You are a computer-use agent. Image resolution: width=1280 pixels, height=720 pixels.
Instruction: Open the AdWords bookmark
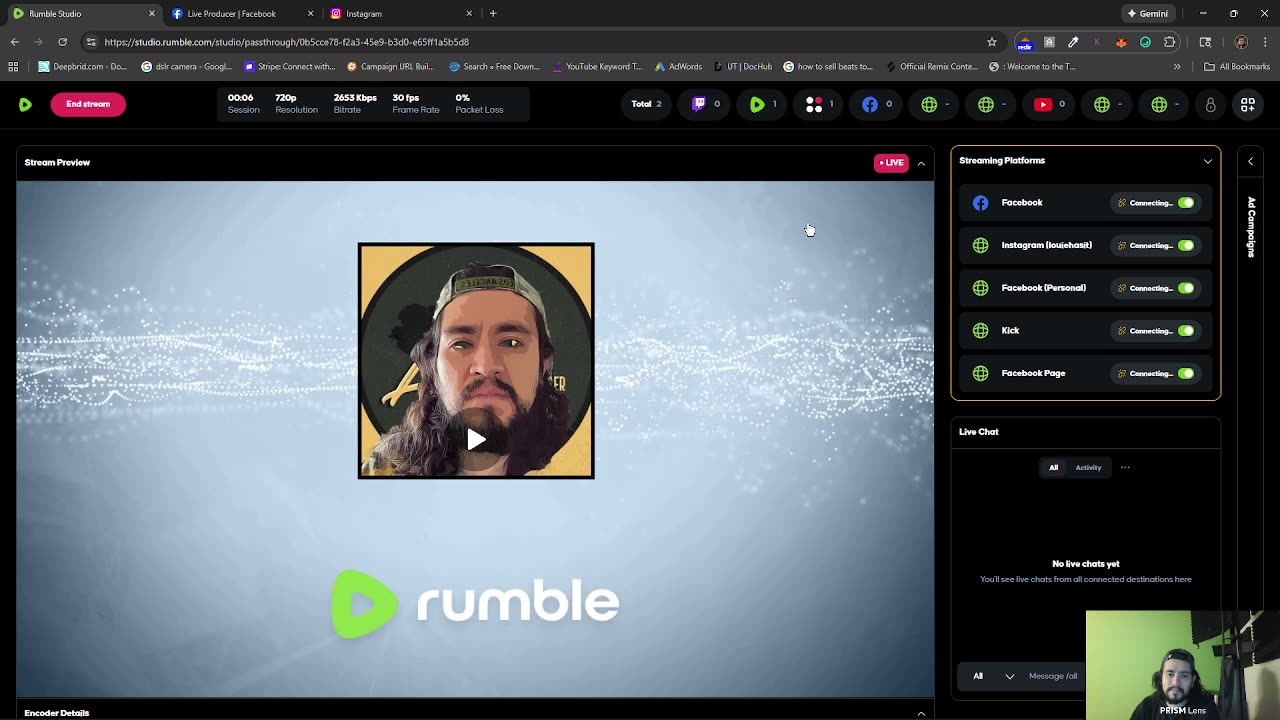678,67
